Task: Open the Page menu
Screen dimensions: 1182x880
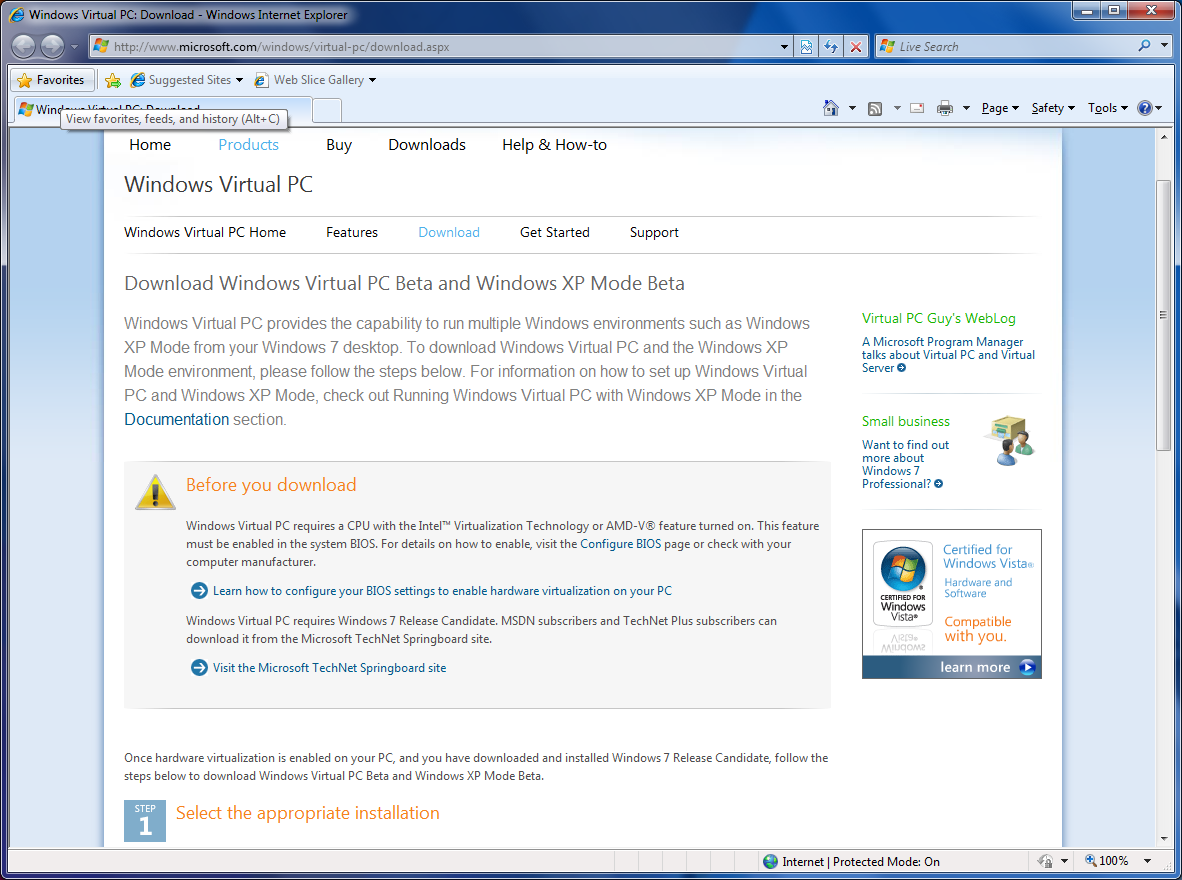Action: click(1000, 109)
